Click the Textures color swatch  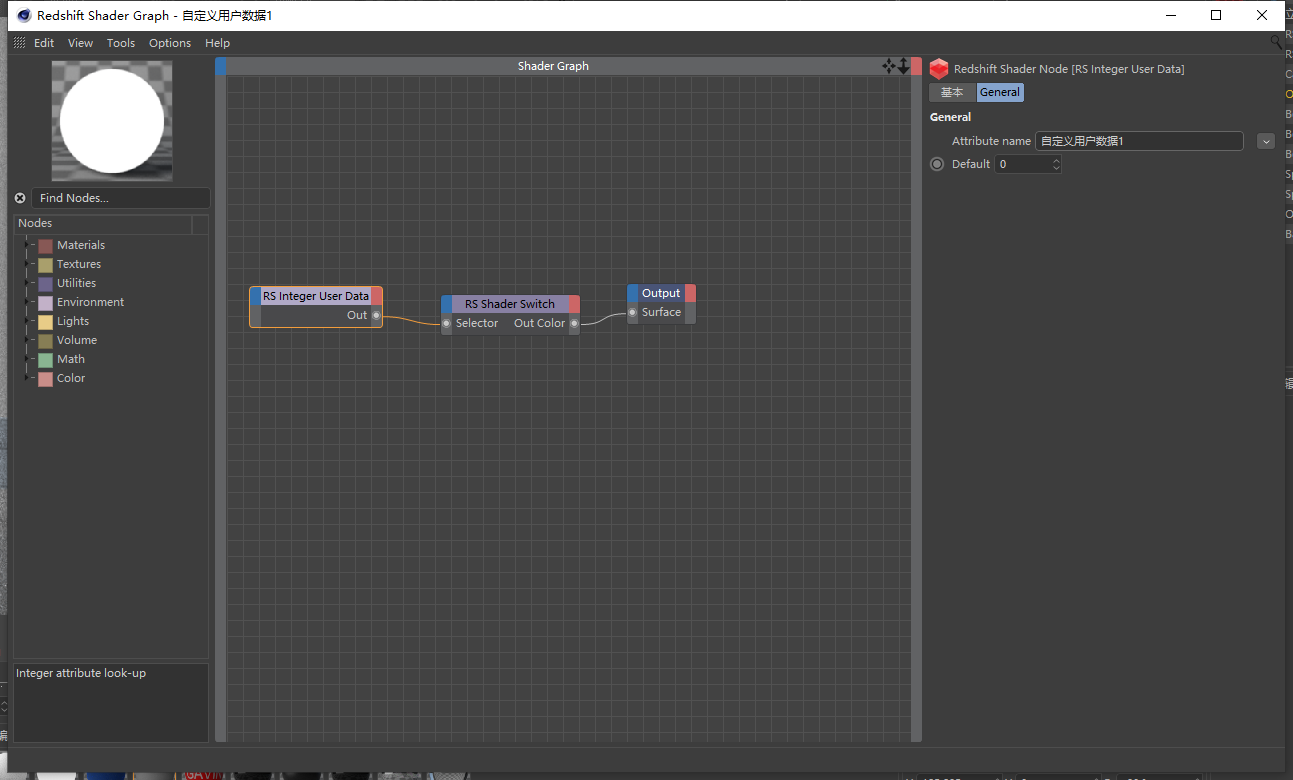tap(46, 264)
